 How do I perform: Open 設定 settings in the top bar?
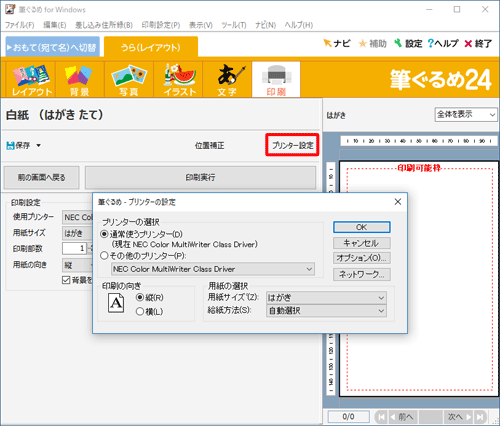(408, 43)
